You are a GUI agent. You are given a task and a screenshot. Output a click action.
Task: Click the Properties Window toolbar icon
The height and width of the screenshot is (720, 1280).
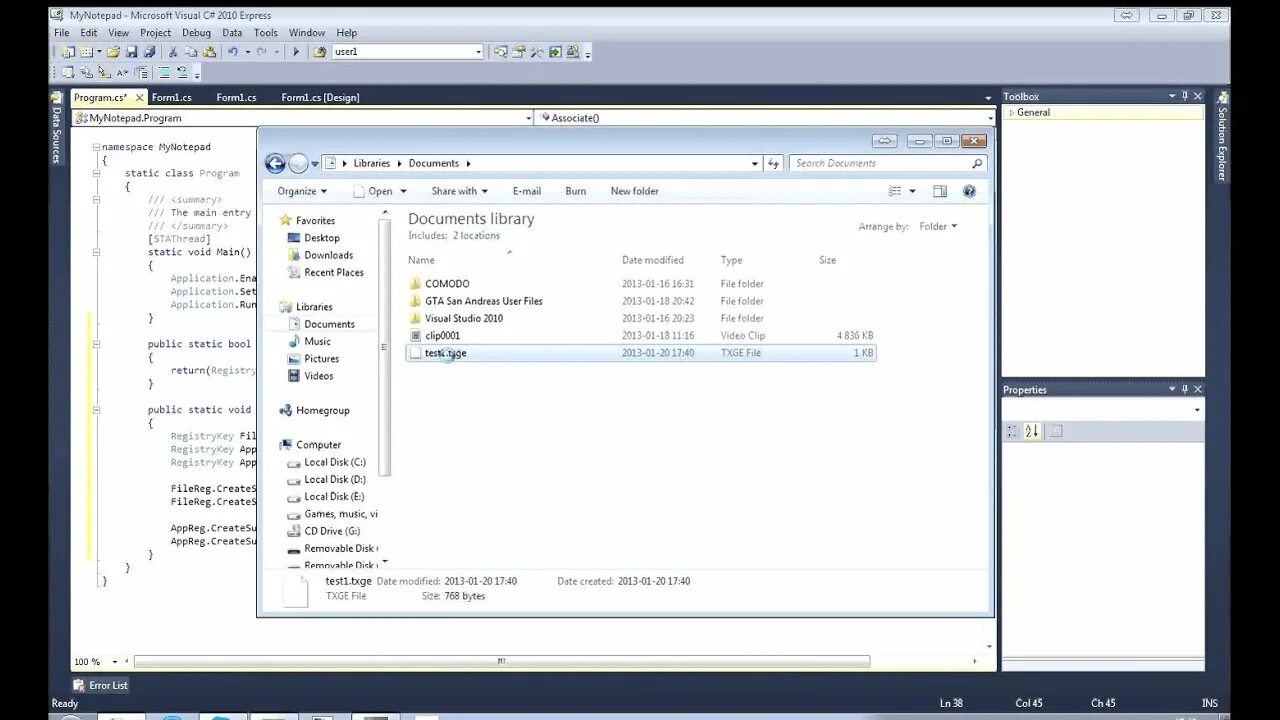click(518, 52)
